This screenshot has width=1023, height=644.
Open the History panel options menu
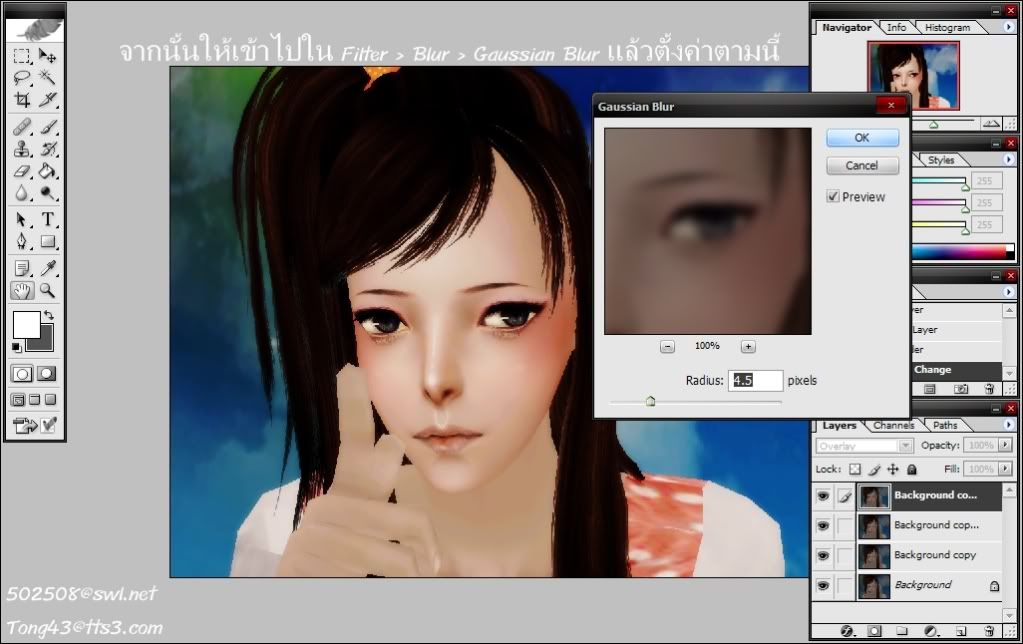click(x=1009, y=292)
